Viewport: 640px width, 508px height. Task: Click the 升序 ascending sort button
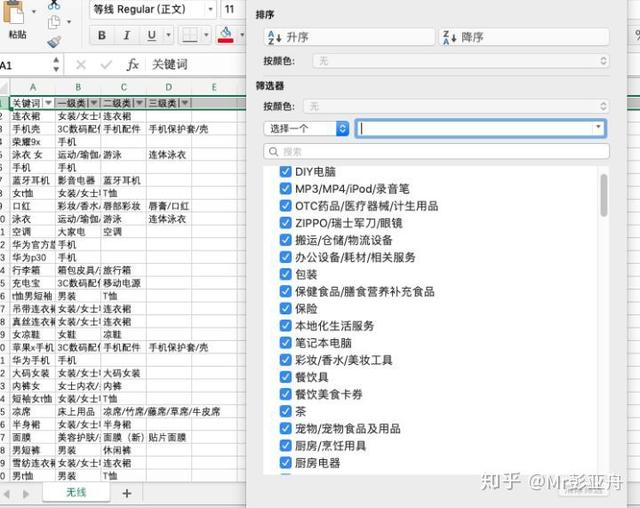pos(349,37)
